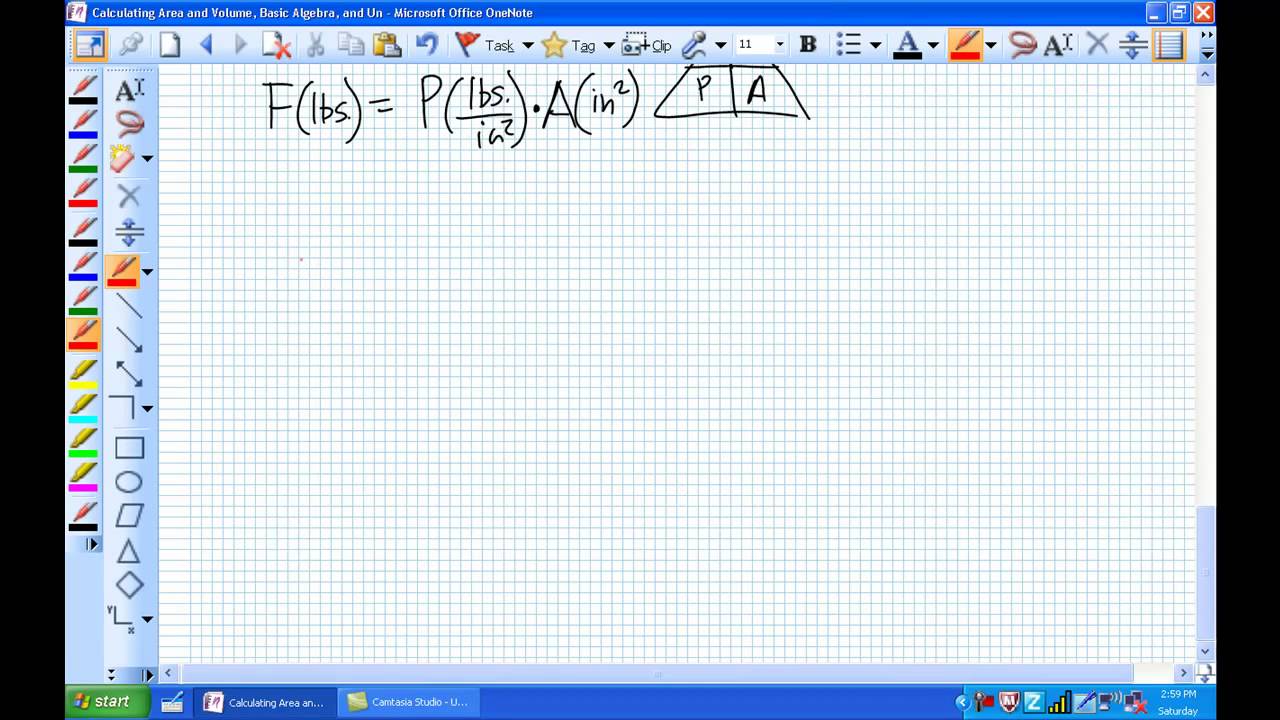
Task: Expand the pens toolbar overflow arrow
Action: (92, 544)
